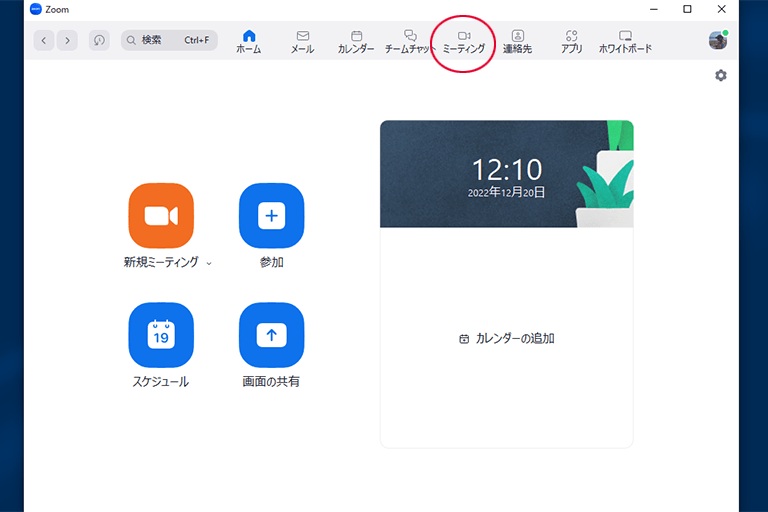768x512 pixels.
Task: Select the ミーティング tab
Action: coord(464,41)
